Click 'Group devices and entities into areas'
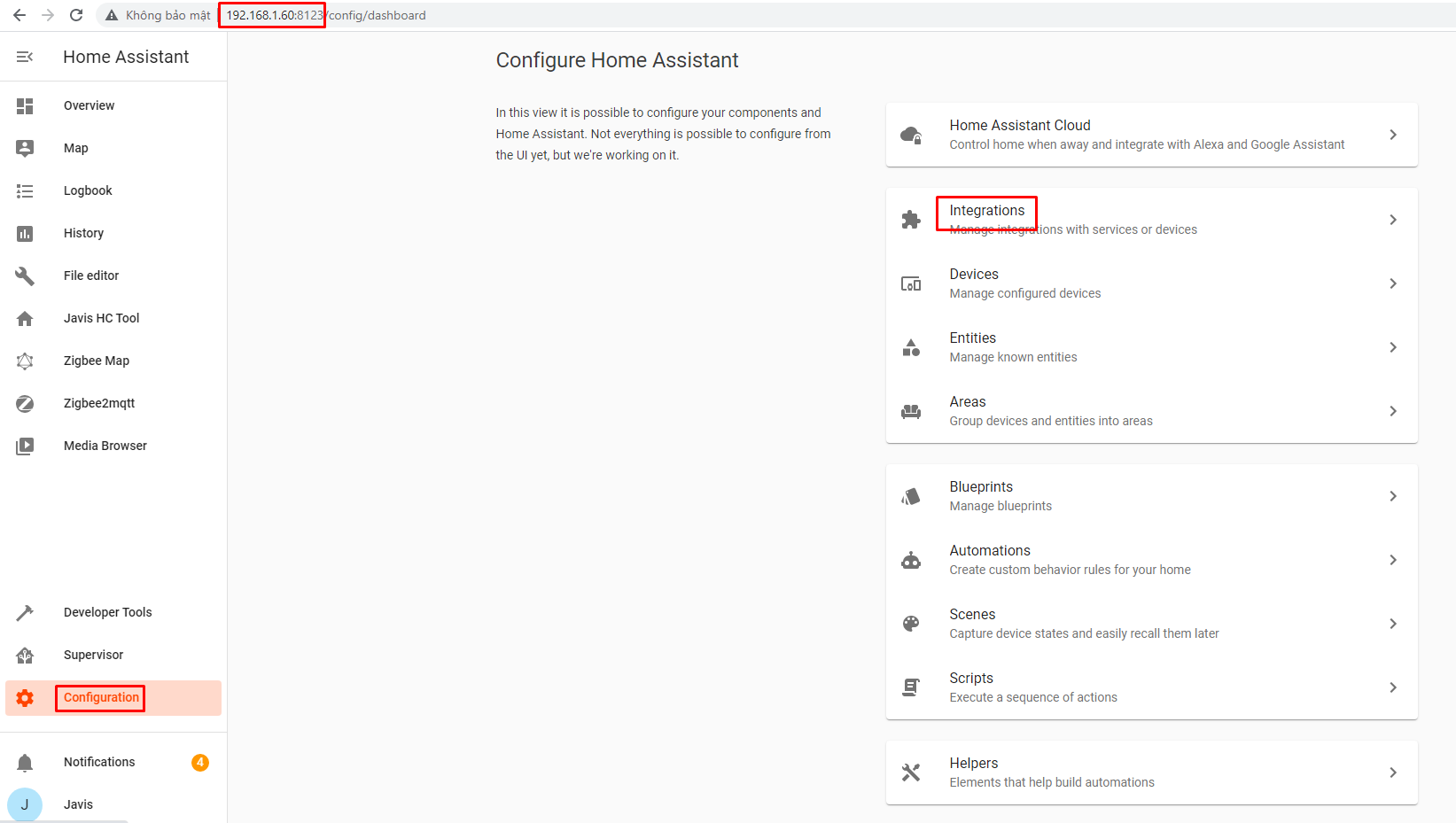Screen dimensions: 1456x823 pyautogui.click(x=1051, y=421)
